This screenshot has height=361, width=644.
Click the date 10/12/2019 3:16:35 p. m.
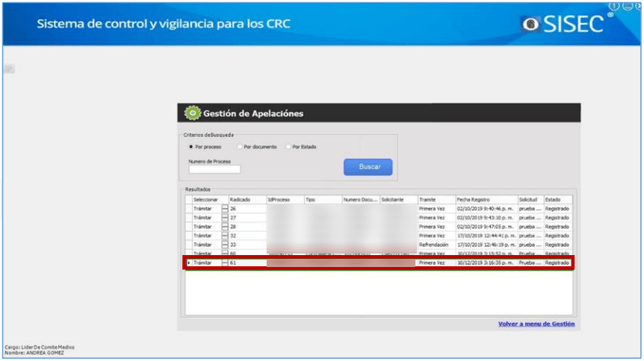485,263
